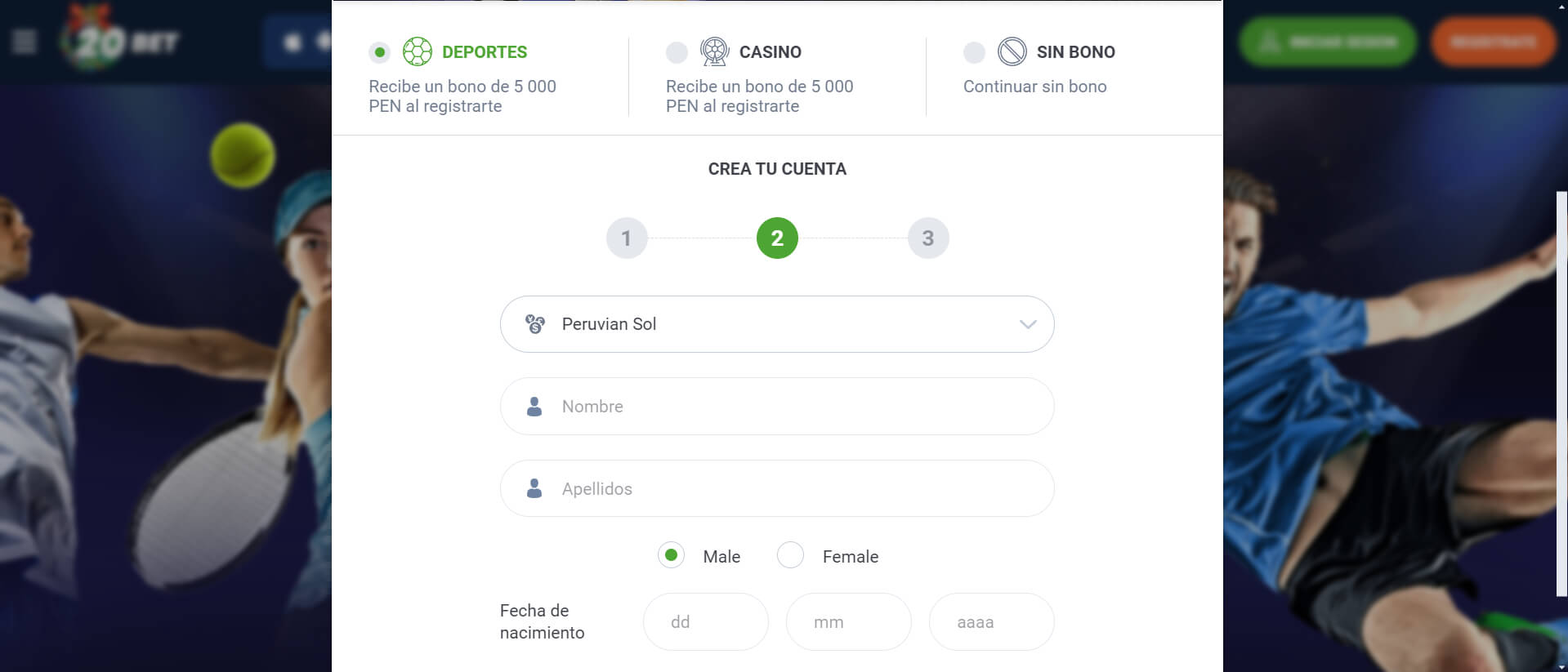This screenshot has height=672, width=1568.
Task: Click the orange register button
Action: coord(1493,42)
